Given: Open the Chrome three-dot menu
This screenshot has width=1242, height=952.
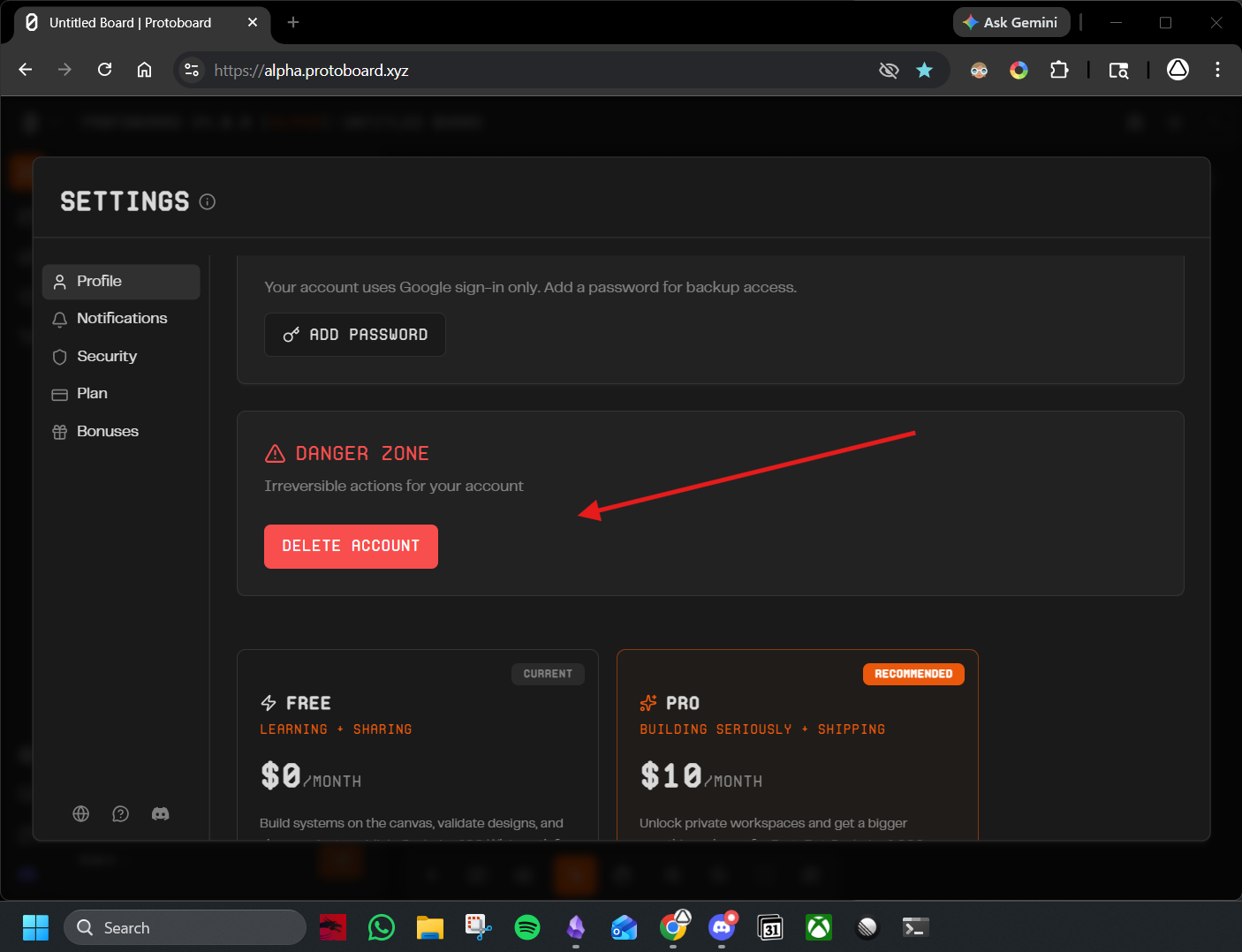Looking at the screenshot, I should coord(1217,70).
